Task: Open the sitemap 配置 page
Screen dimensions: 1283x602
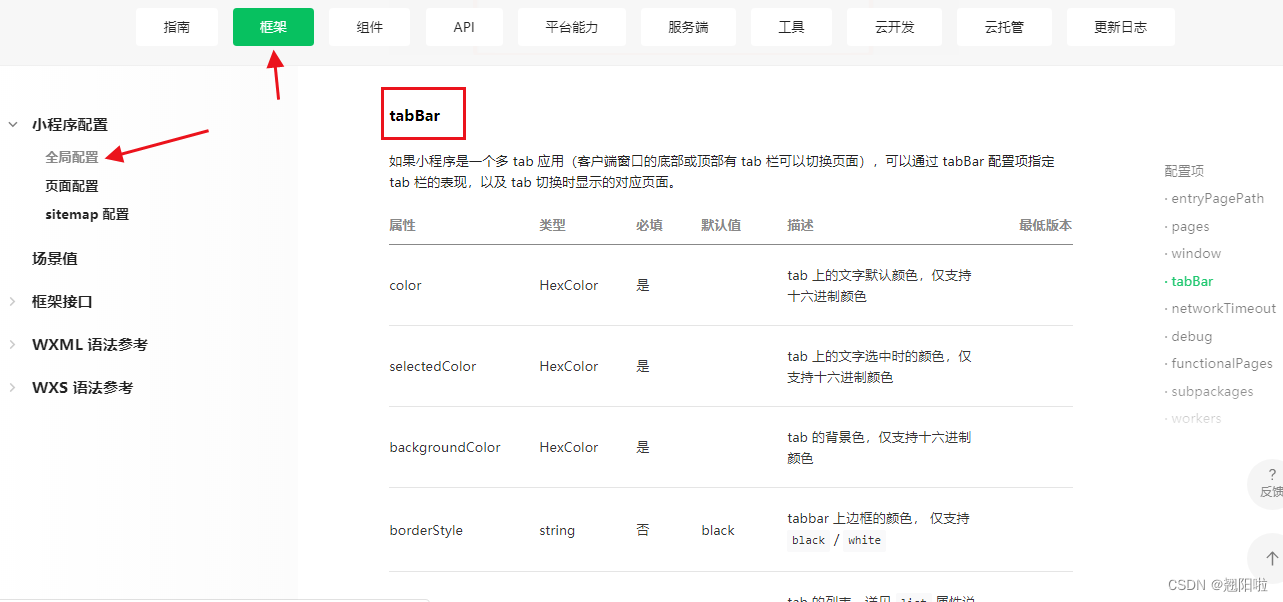Action: pos(87,213)
